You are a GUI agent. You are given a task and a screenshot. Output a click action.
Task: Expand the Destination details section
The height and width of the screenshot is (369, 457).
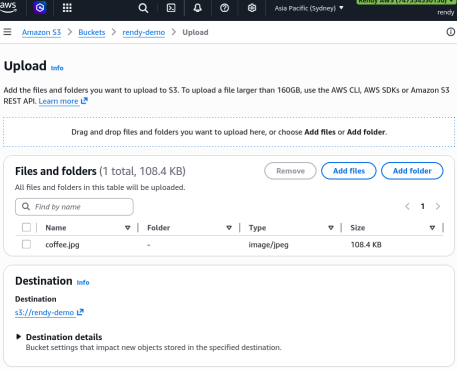[x=19, y=337]
